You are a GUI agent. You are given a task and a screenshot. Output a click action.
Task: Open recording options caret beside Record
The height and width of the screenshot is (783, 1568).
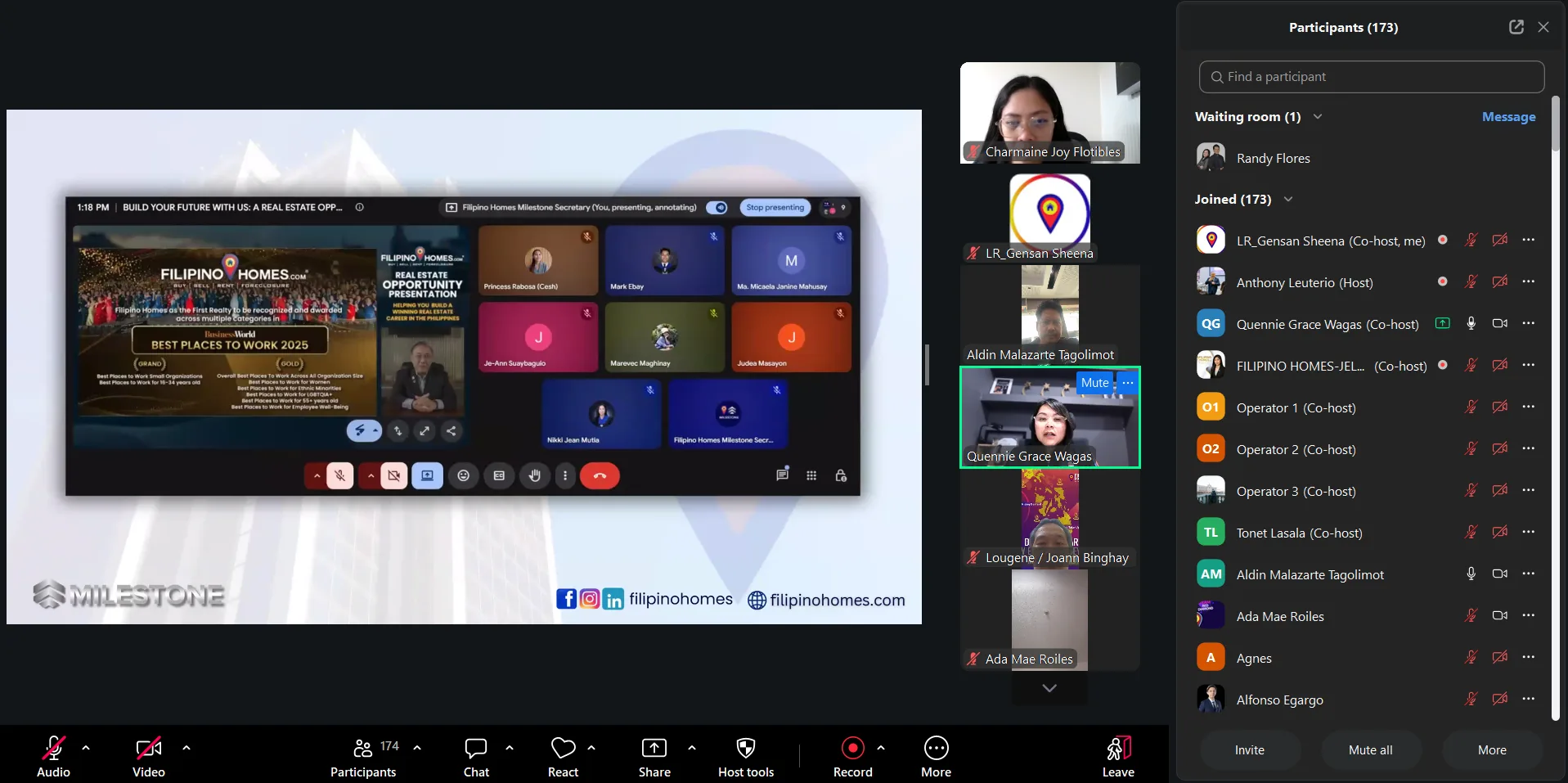881,748
